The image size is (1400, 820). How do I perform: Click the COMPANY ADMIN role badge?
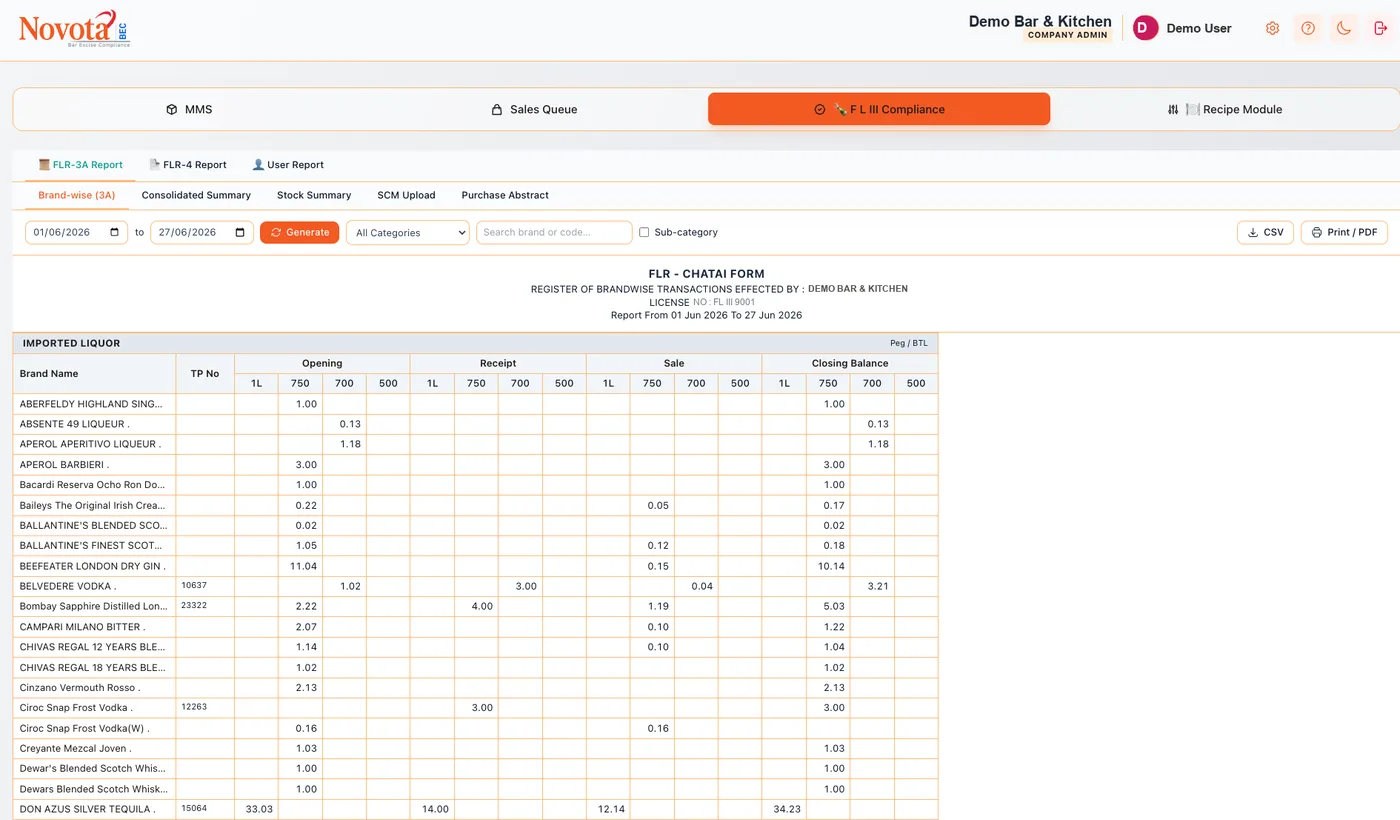pyautogui.click(x=1068, y=35)
